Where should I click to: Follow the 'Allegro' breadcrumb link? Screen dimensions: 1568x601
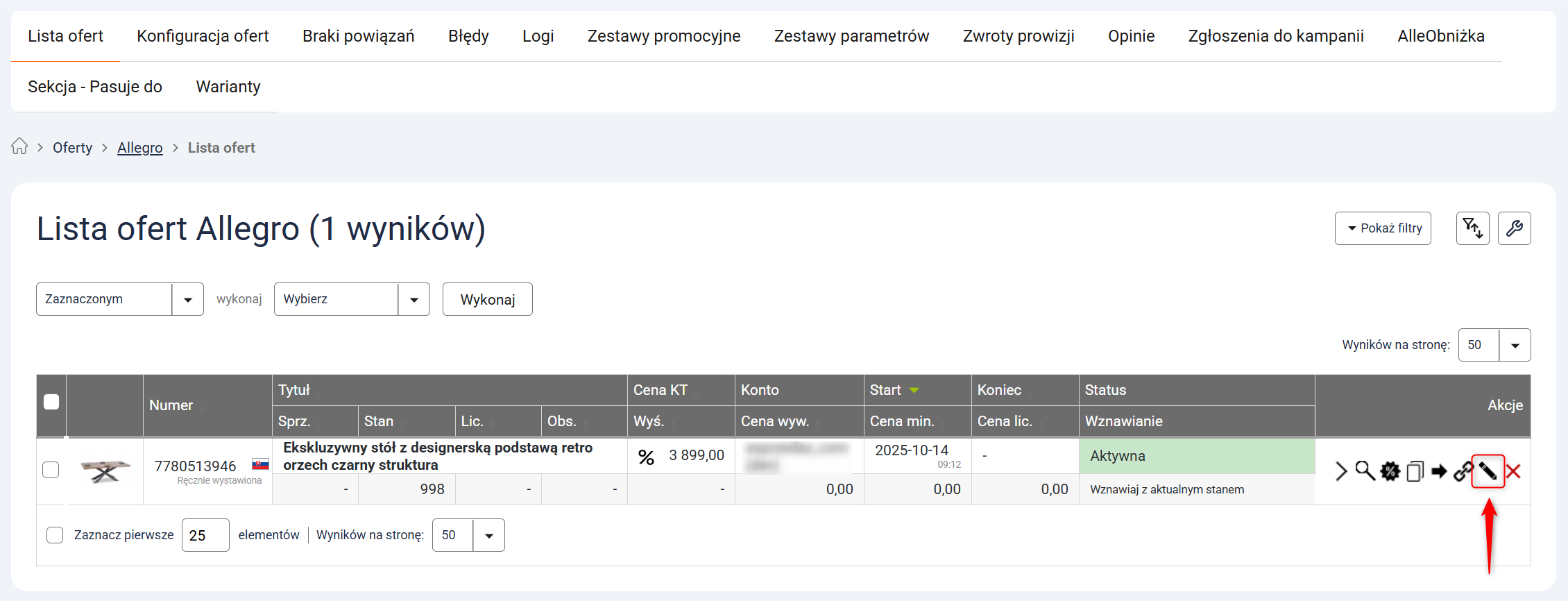tap(139, 148)
